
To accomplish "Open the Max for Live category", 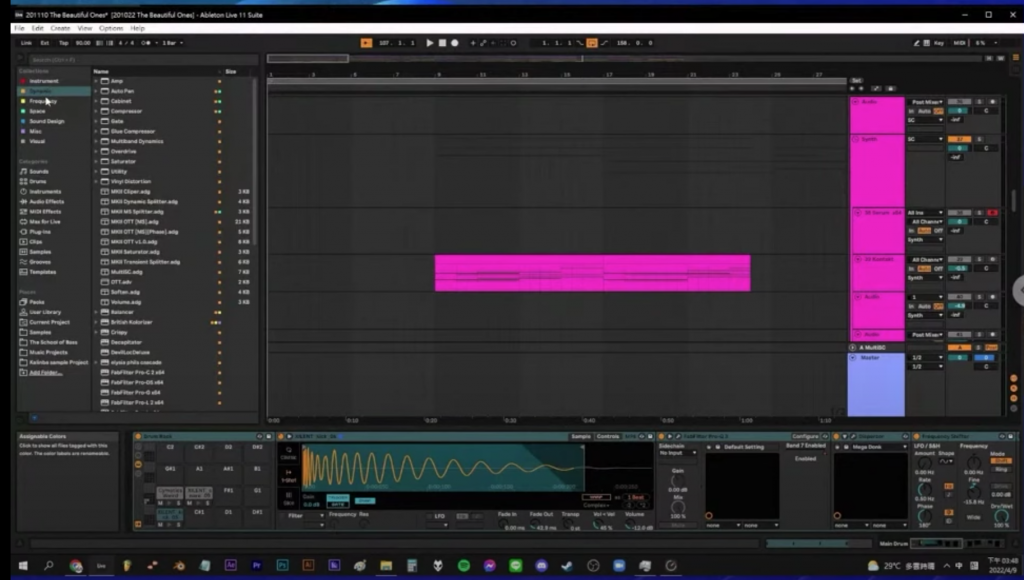I will 44,221.
